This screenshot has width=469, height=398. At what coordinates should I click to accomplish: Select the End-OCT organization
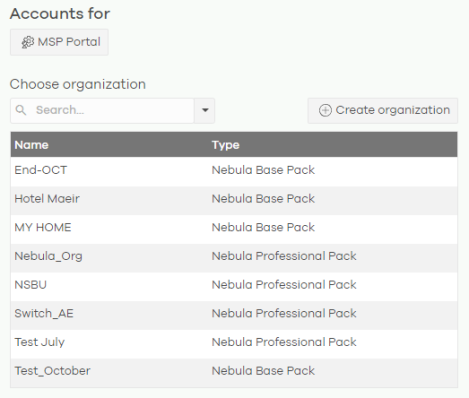point(234,170)
